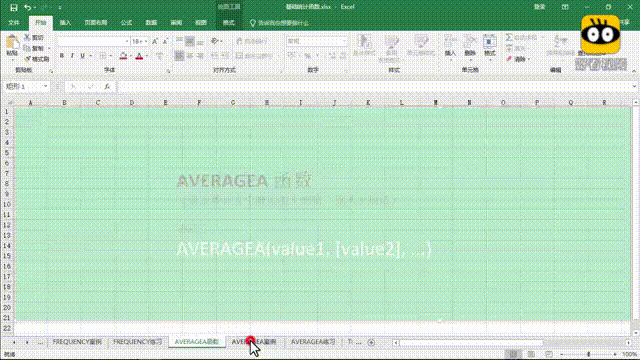Toggle Bold formatting

pos(62,56)
